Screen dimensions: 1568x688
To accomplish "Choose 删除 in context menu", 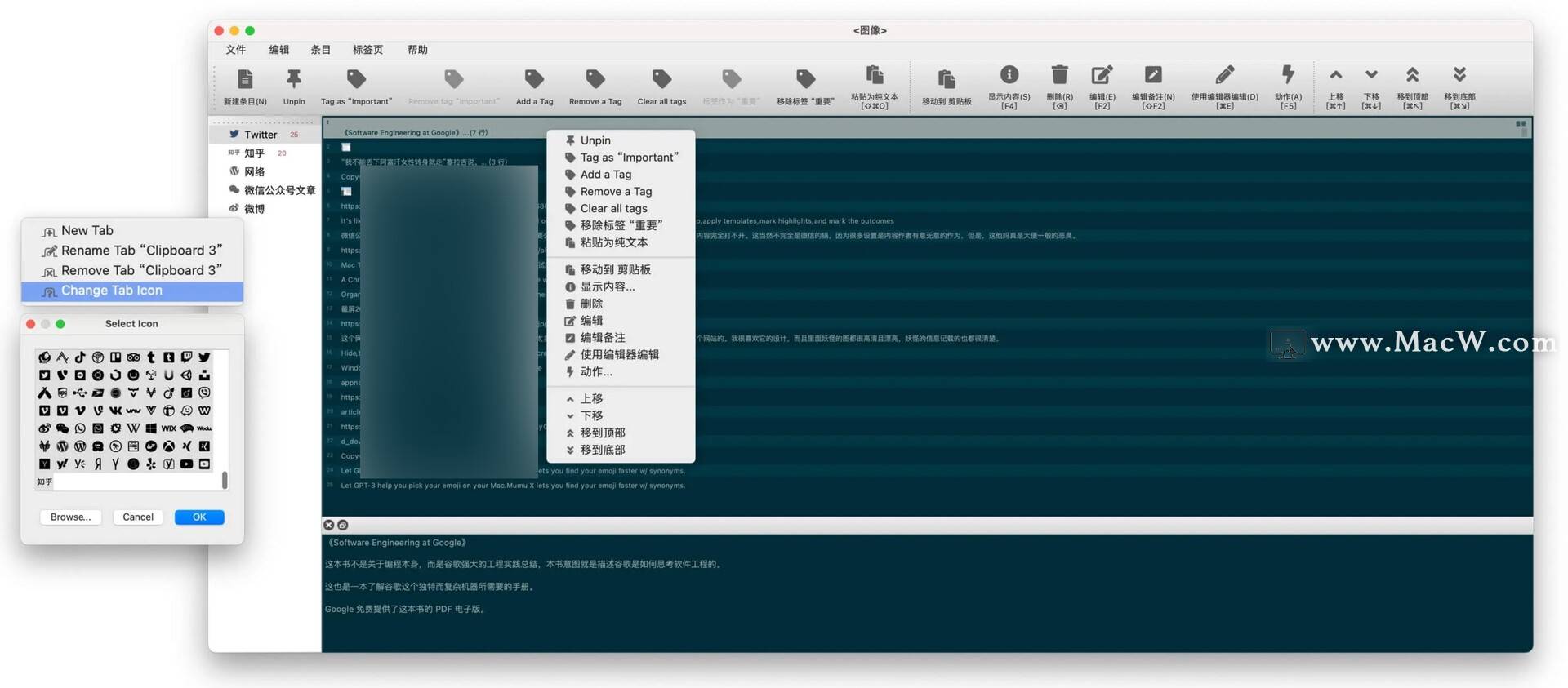I will pyautogui.click(x=621, y=304).
